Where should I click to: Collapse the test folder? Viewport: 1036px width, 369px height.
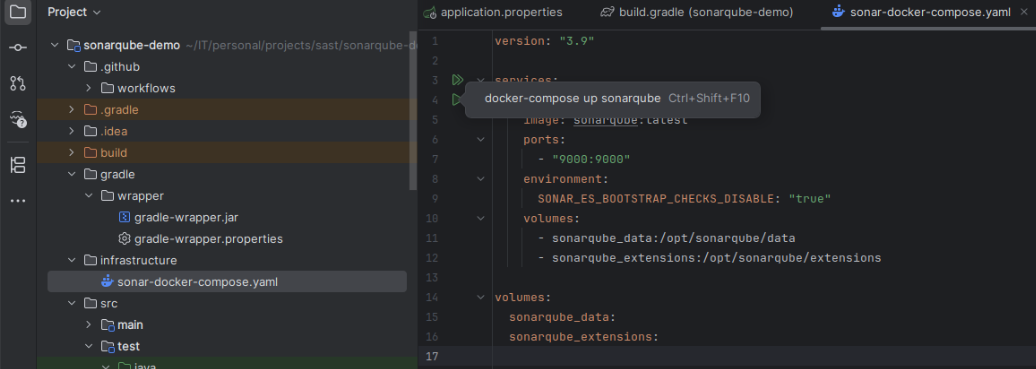click(x=89, y=346)
